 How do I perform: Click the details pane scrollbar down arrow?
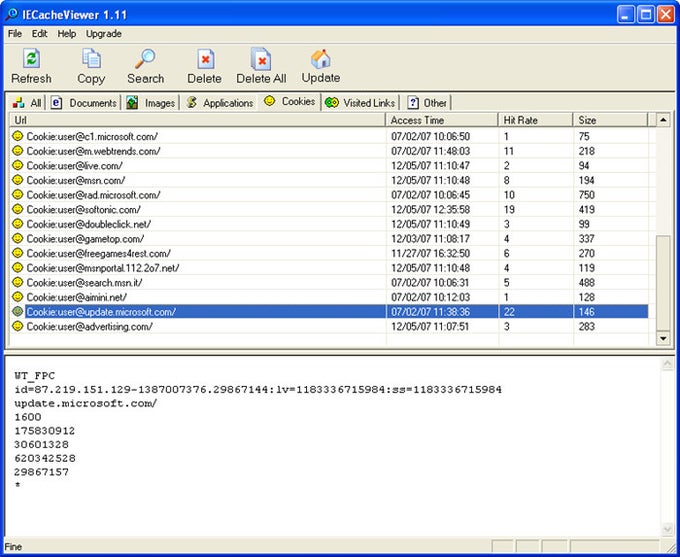[x=667, y=528]
